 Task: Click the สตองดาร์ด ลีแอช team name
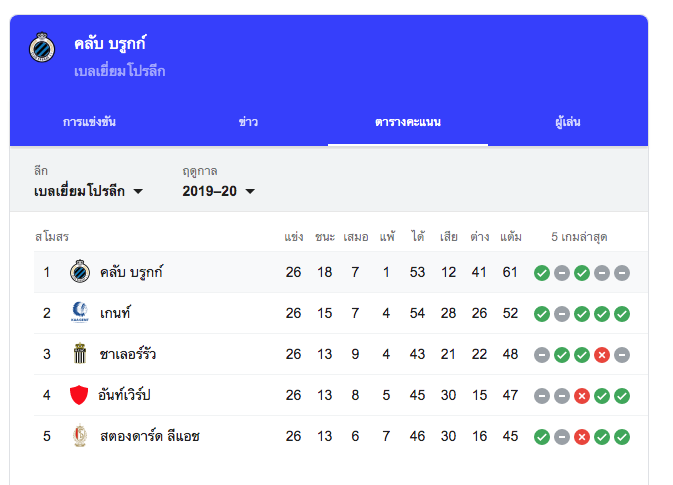(x=150, y=436)
